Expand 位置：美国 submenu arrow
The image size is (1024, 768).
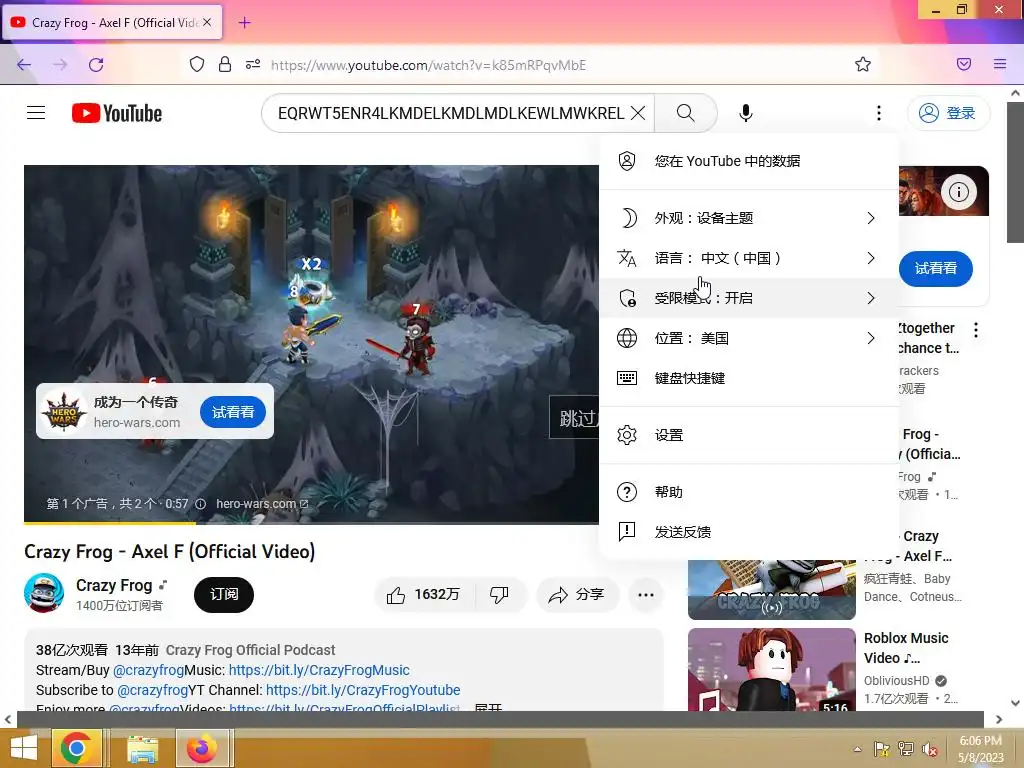coord(871,338)
